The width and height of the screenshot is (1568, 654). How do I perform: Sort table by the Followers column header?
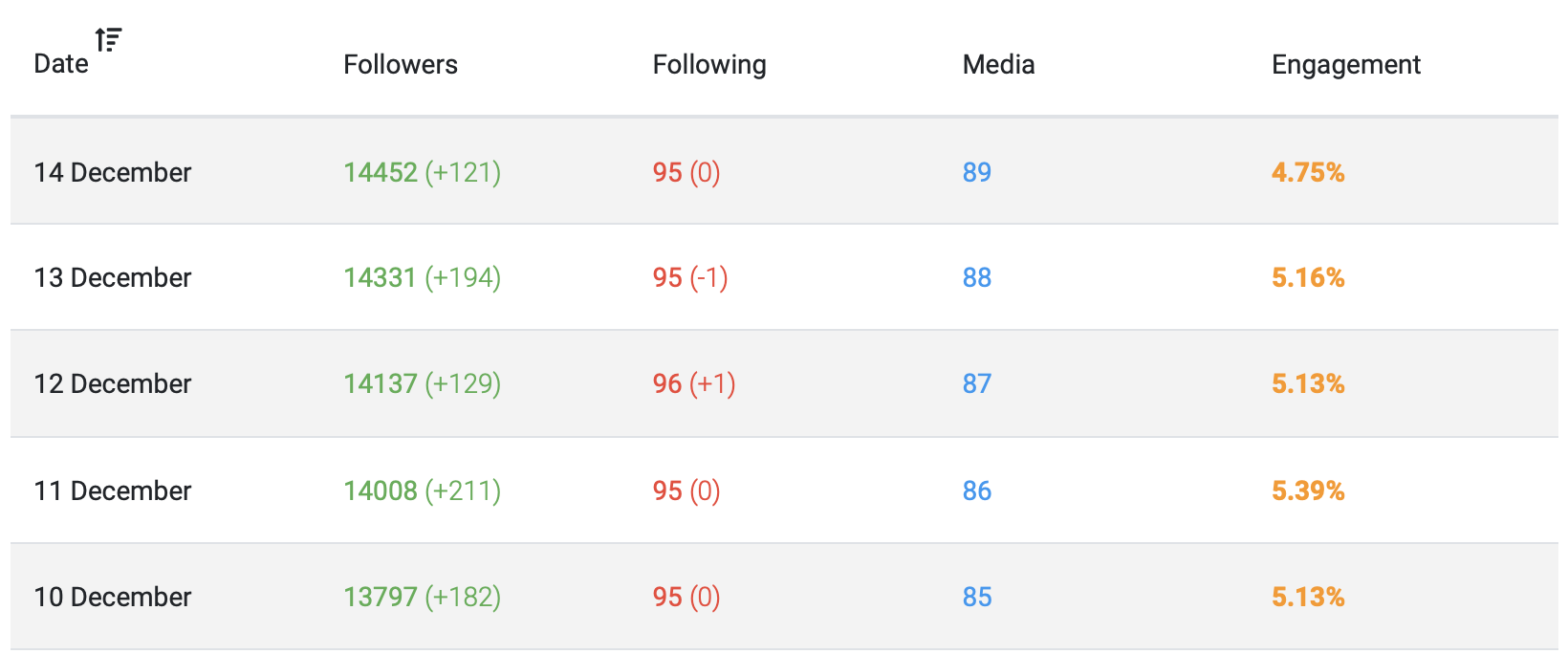[x=401, y=64]
